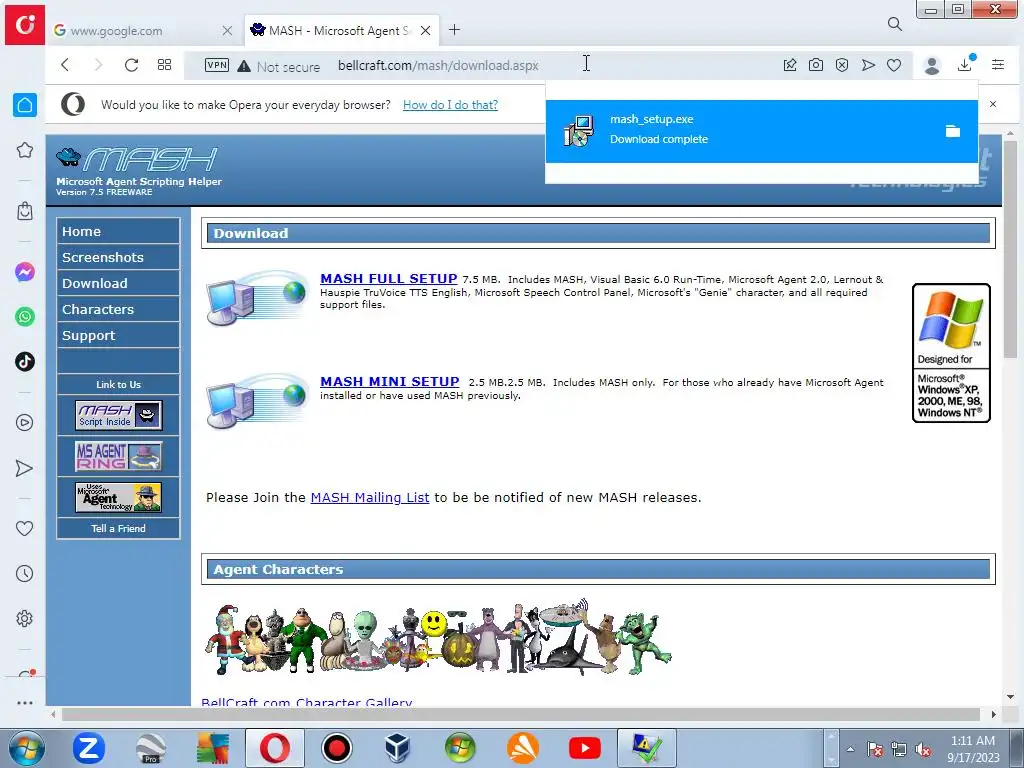Screen dimensions: 1024x768
Task: Open History clock in sidebar
Action: coord(25,573)
